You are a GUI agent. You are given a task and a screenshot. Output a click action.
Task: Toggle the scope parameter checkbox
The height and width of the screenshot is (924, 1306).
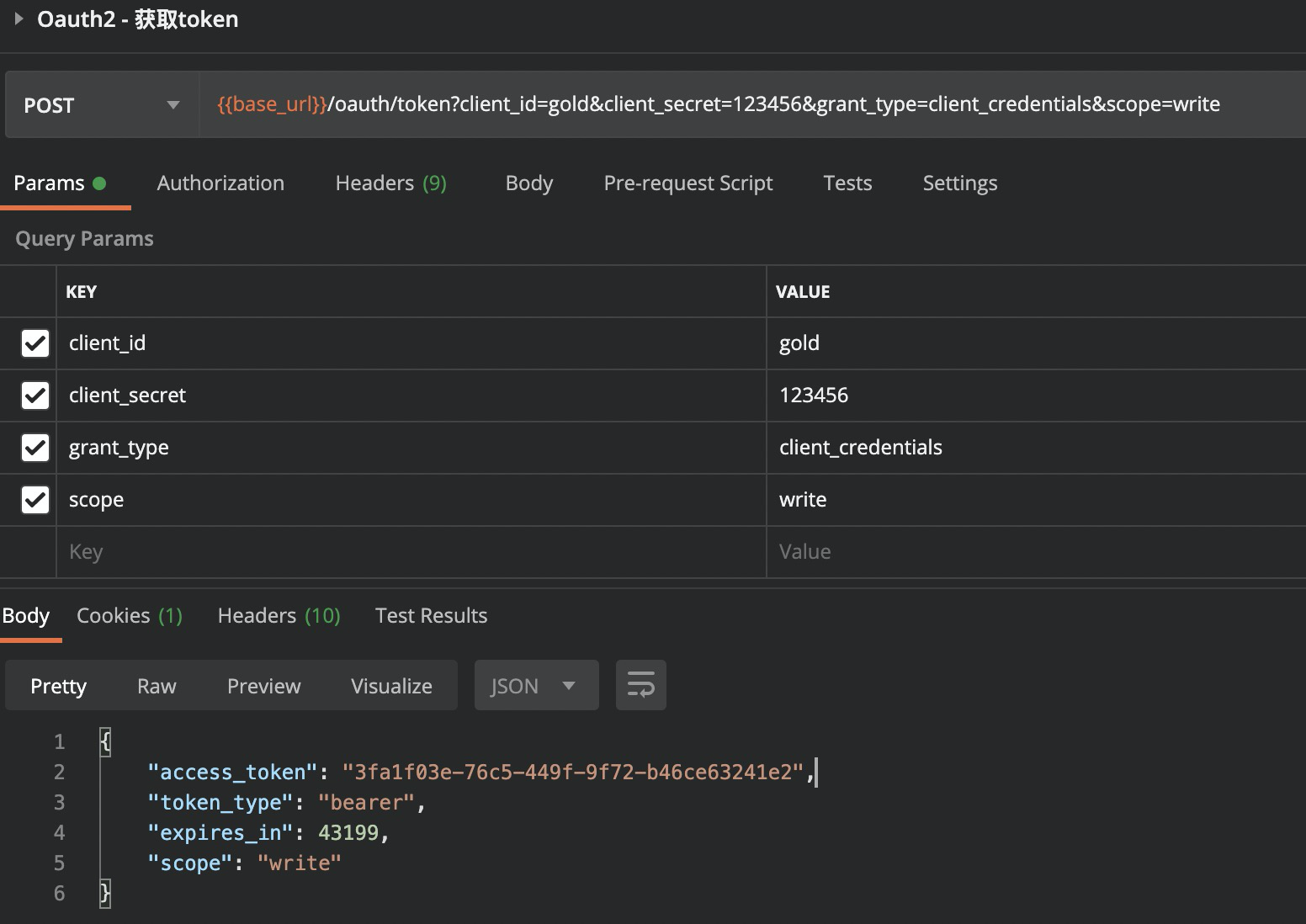35,500
